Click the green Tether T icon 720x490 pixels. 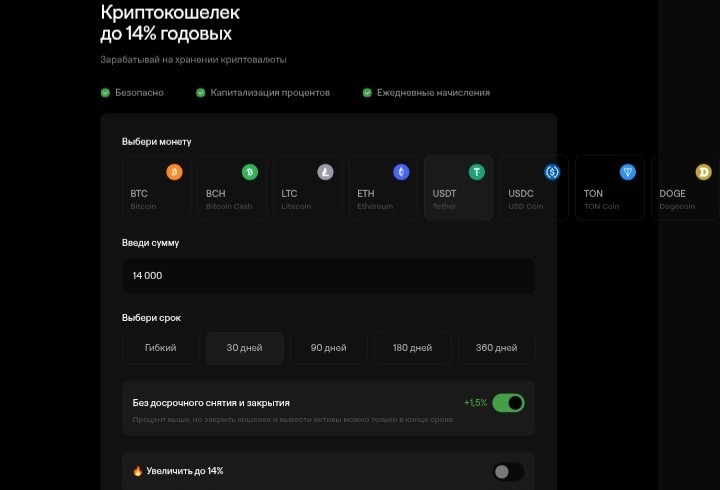click(477, 172)
